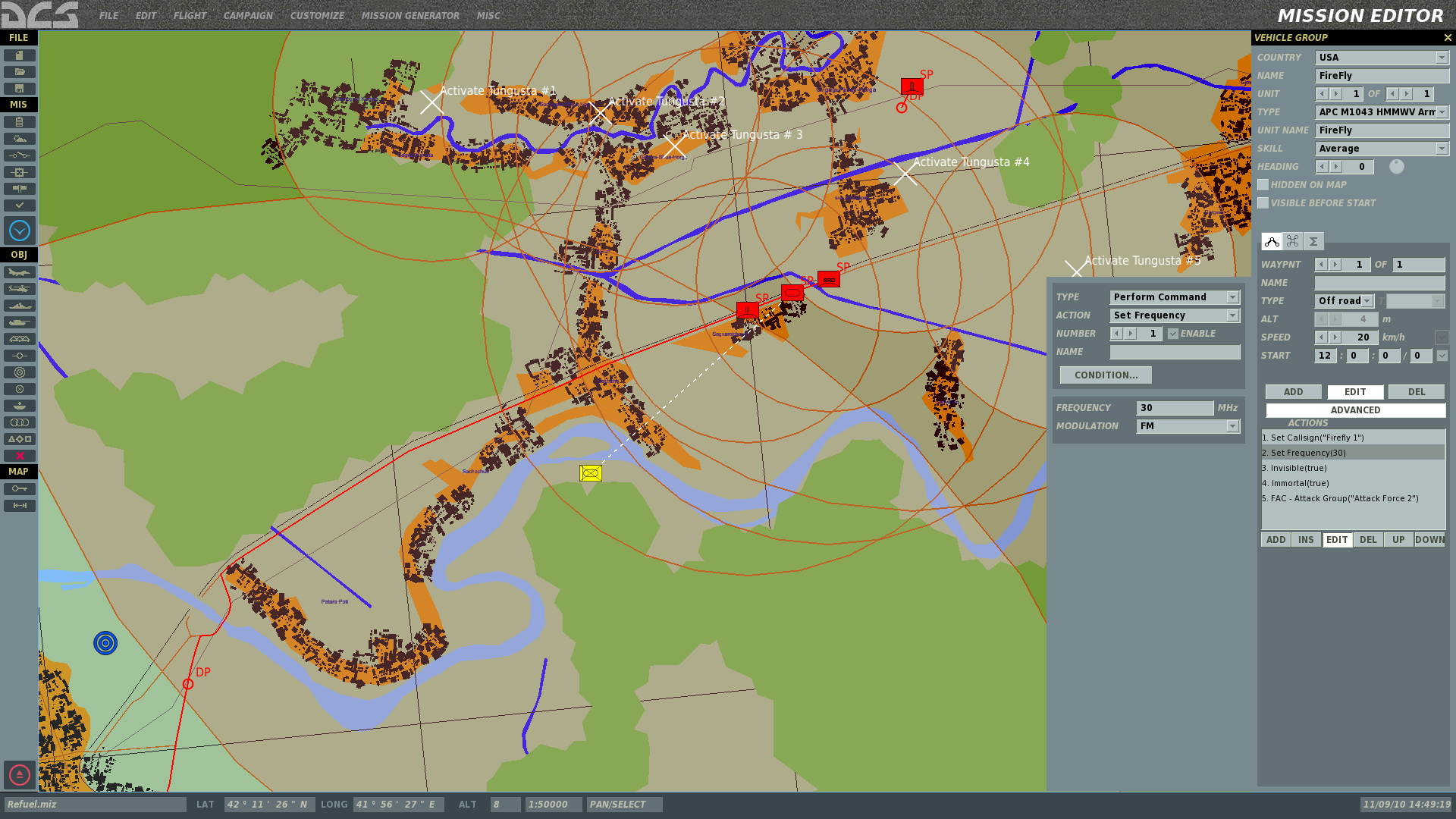Open the mission goals crosshair icon

click(x=20, y=172)
